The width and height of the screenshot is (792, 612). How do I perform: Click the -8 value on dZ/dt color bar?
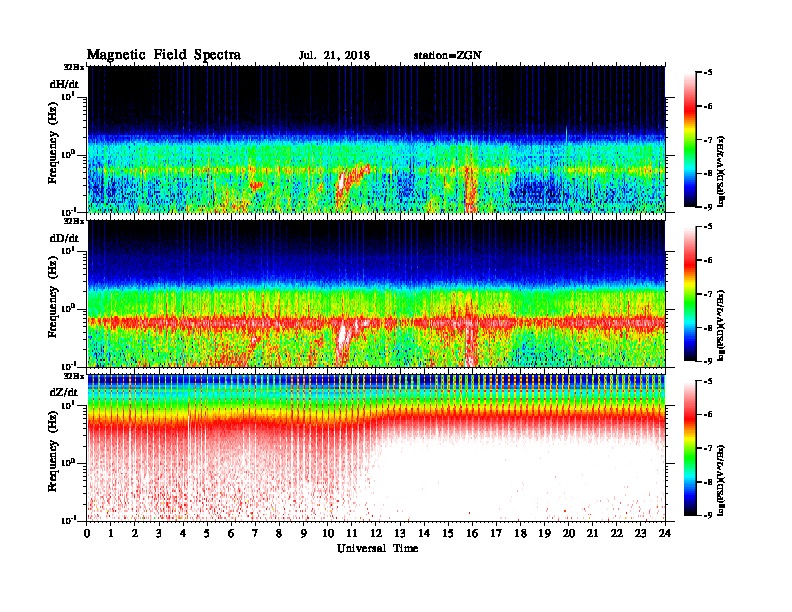tap(709, 482)
